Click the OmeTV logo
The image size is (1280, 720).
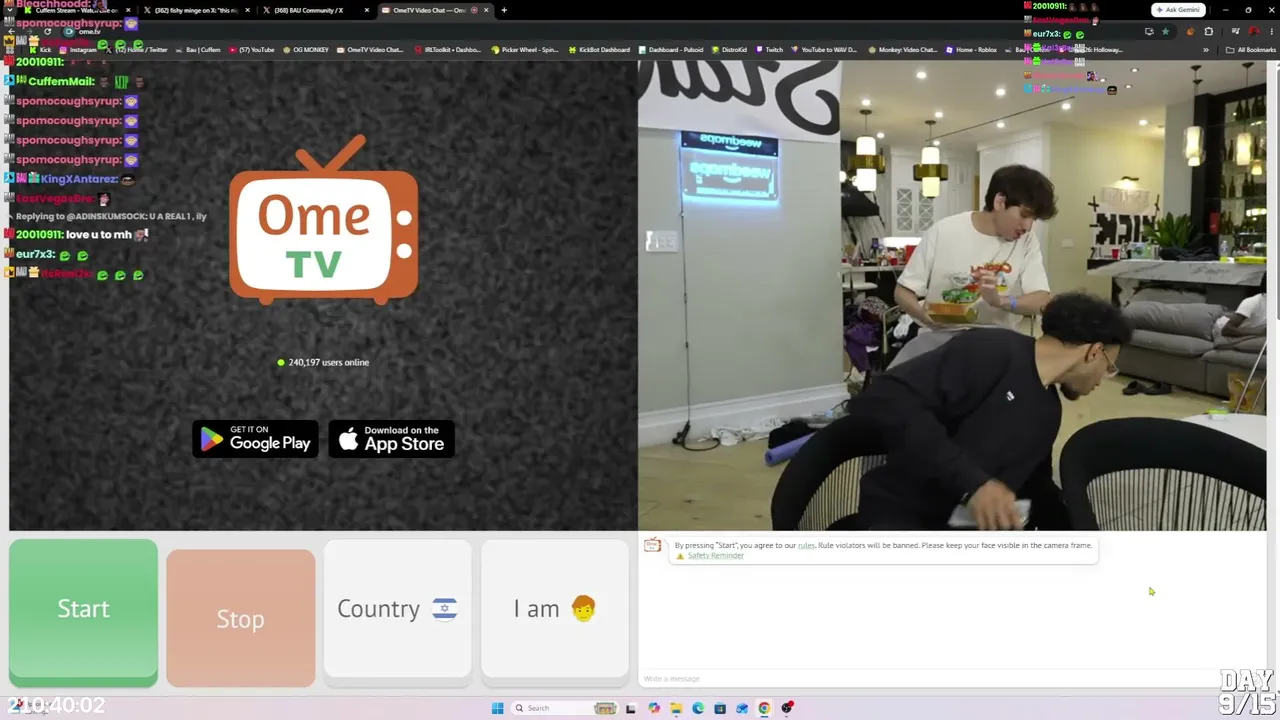point(323,220)
